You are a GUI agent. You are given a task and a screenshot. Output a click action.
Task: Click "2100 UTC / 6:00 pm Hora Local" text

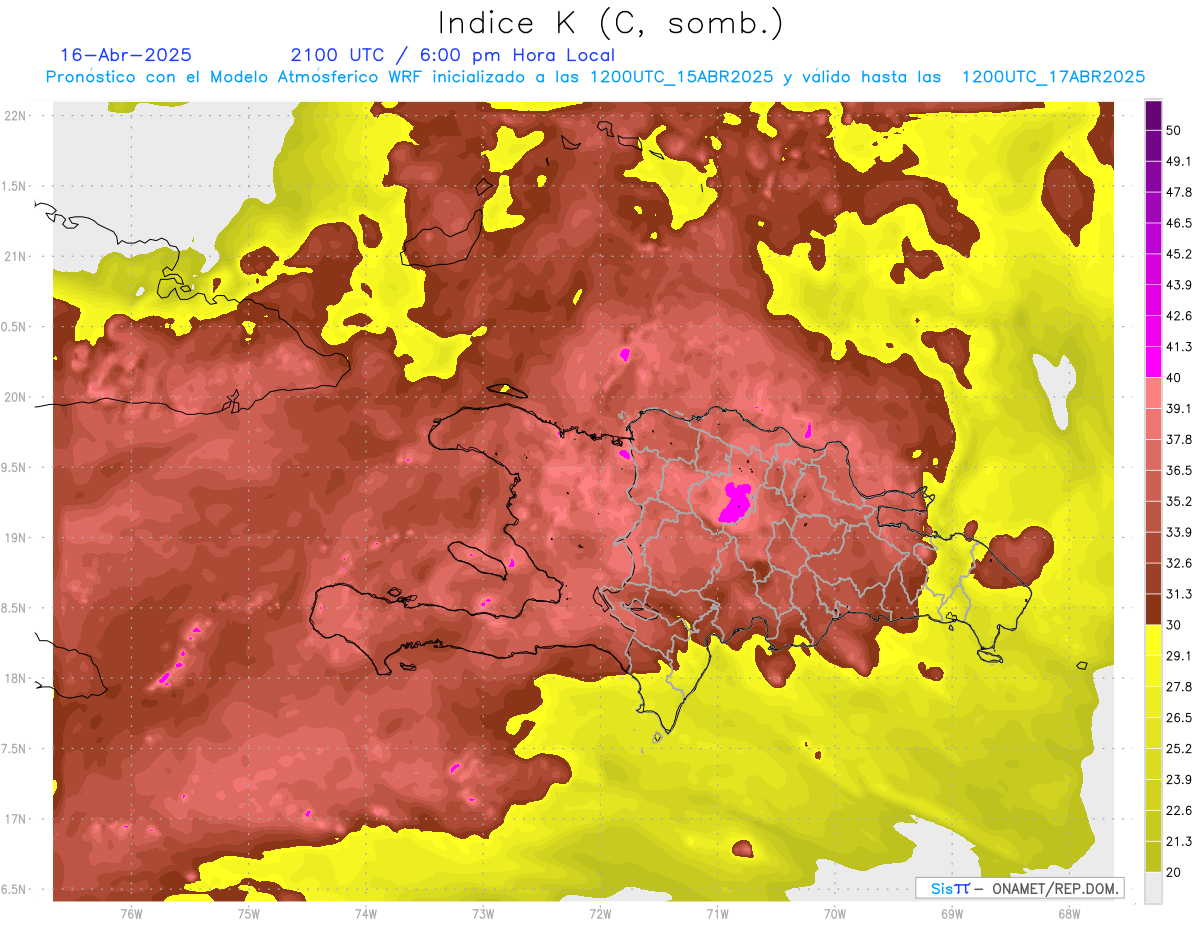tap(453, 55)
